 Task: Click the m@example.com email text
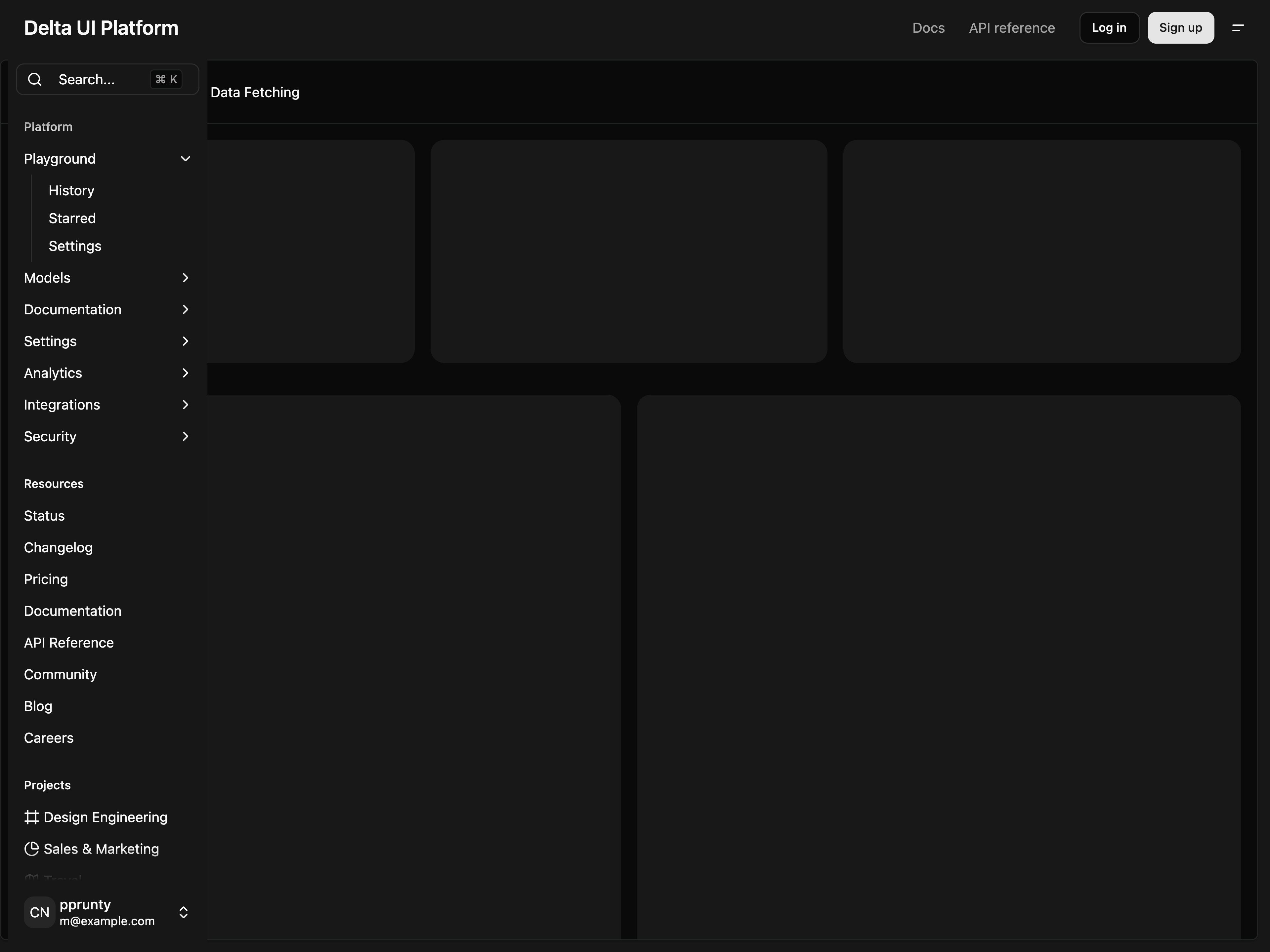pyautogui.click(x=107, y=921)
